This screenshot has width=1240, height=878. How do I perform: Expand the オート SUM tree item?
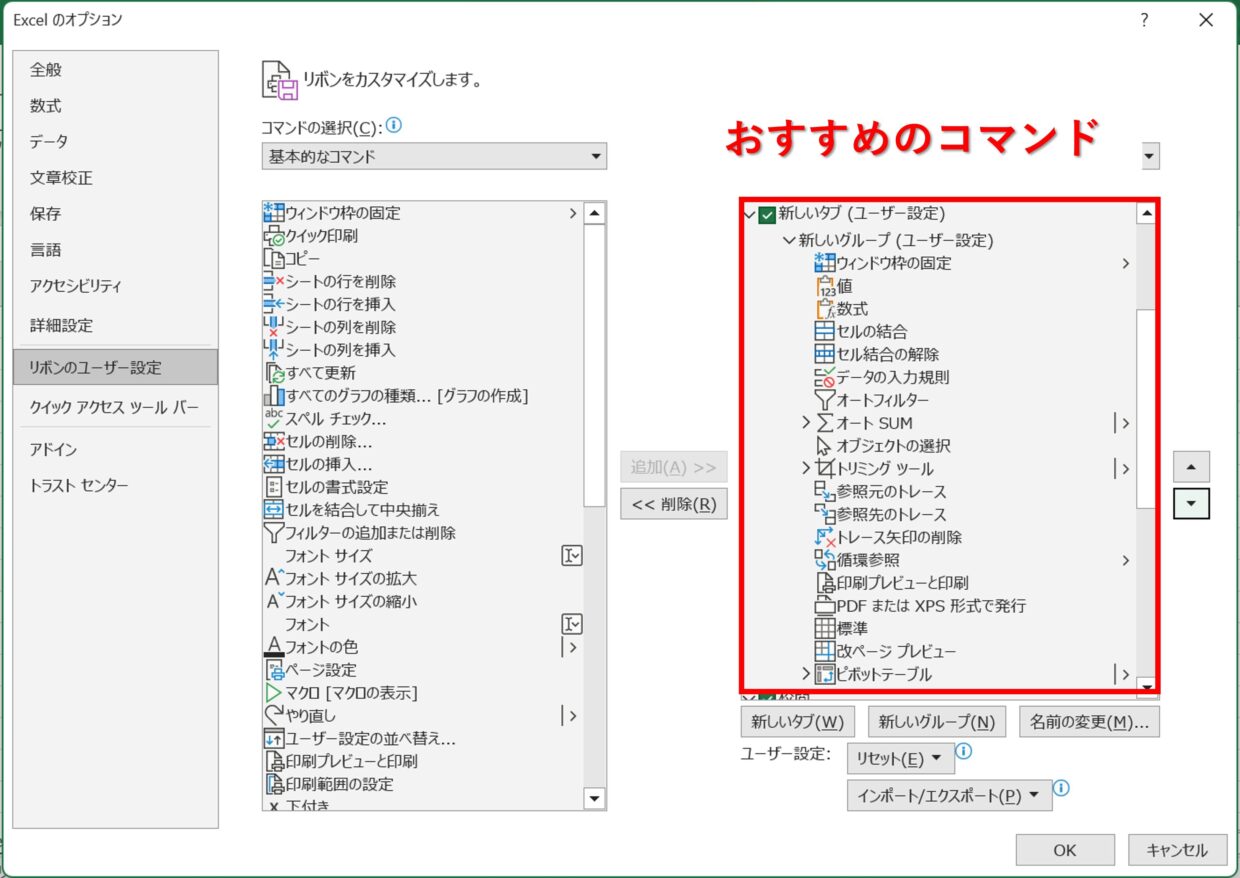click(806, 423)
